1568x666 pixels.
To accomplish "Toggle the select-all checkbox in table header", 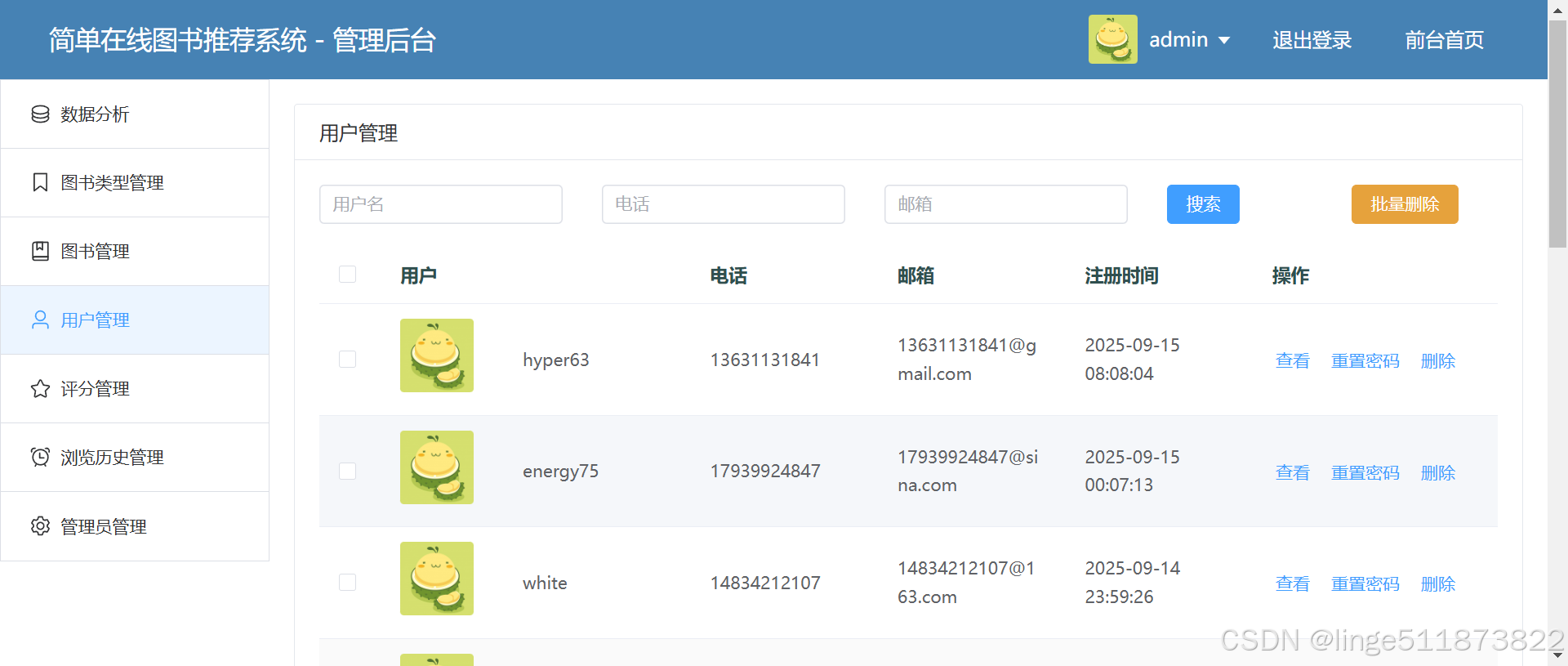I will coord(347,275).
